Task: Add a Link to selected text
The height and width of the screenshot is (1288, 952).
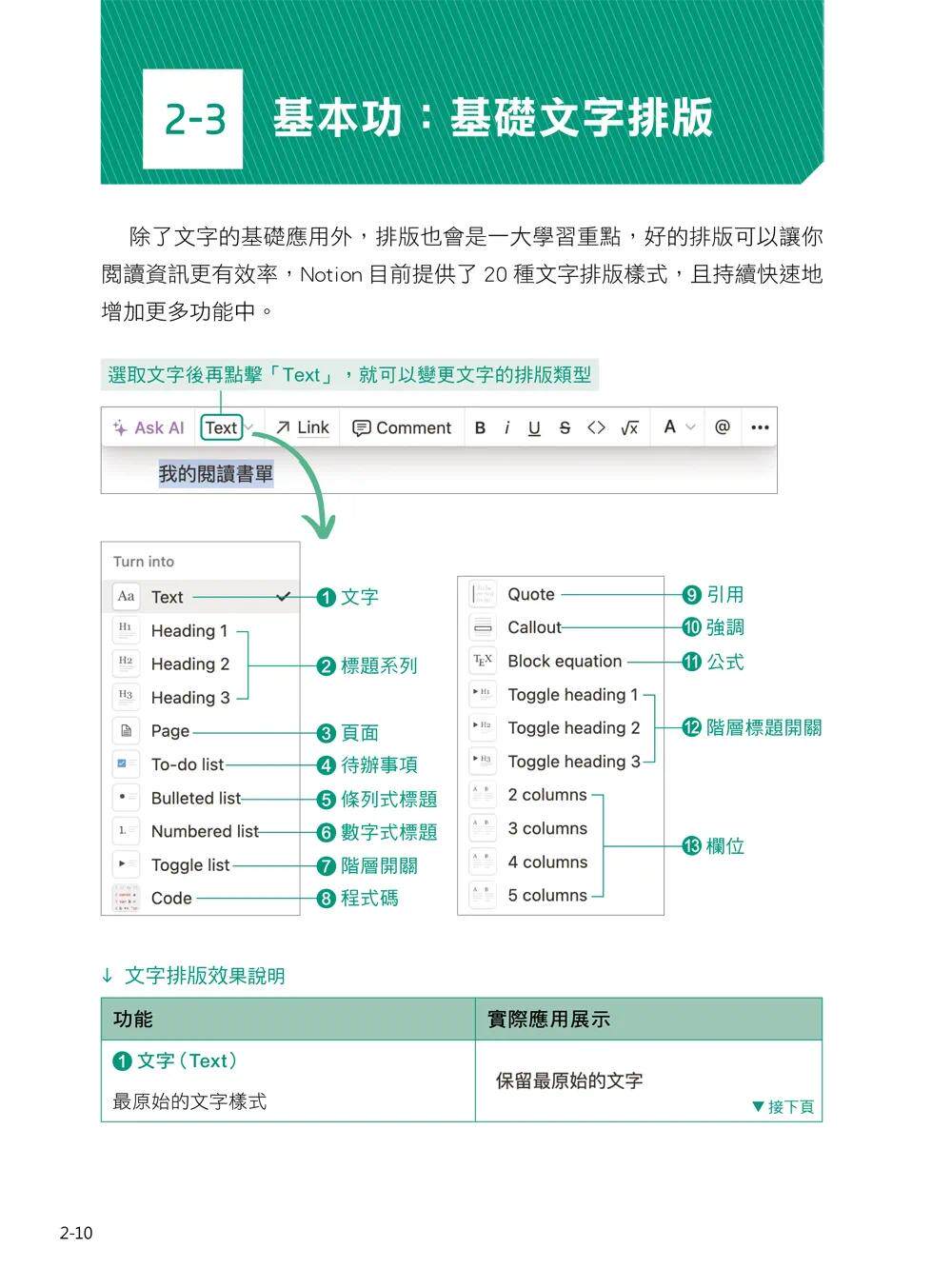Action: click(x=303, y=427)
